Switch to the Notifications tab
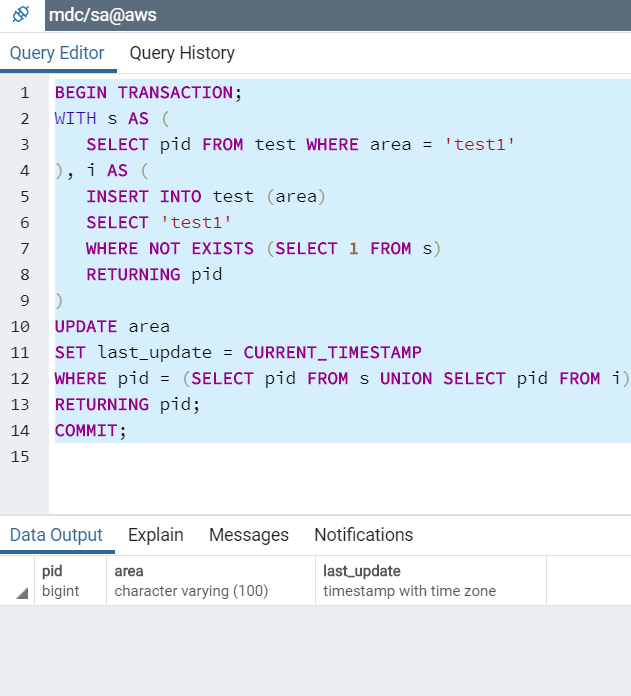 (x=363, y=535)
